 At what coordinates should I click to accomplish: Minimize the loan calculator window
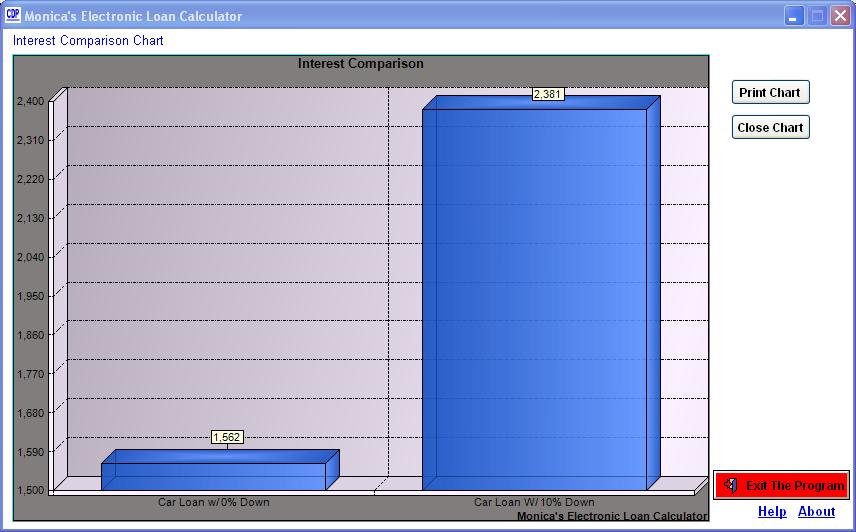(x=794, y=16)
